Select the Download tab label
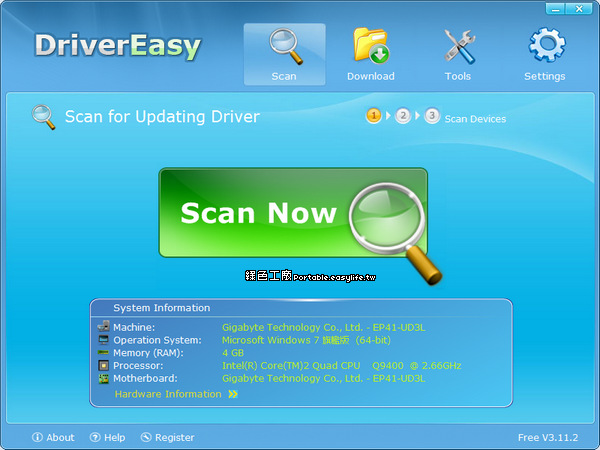600x450 pixels. (x=371, y=76)
